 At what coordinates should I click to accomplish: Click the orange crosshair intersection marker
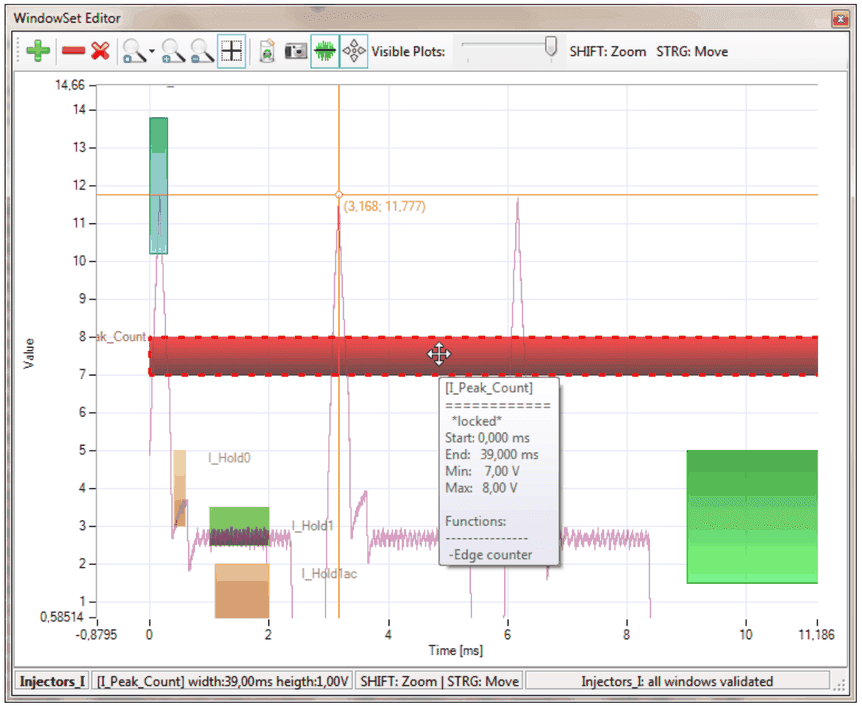(339, 195)
